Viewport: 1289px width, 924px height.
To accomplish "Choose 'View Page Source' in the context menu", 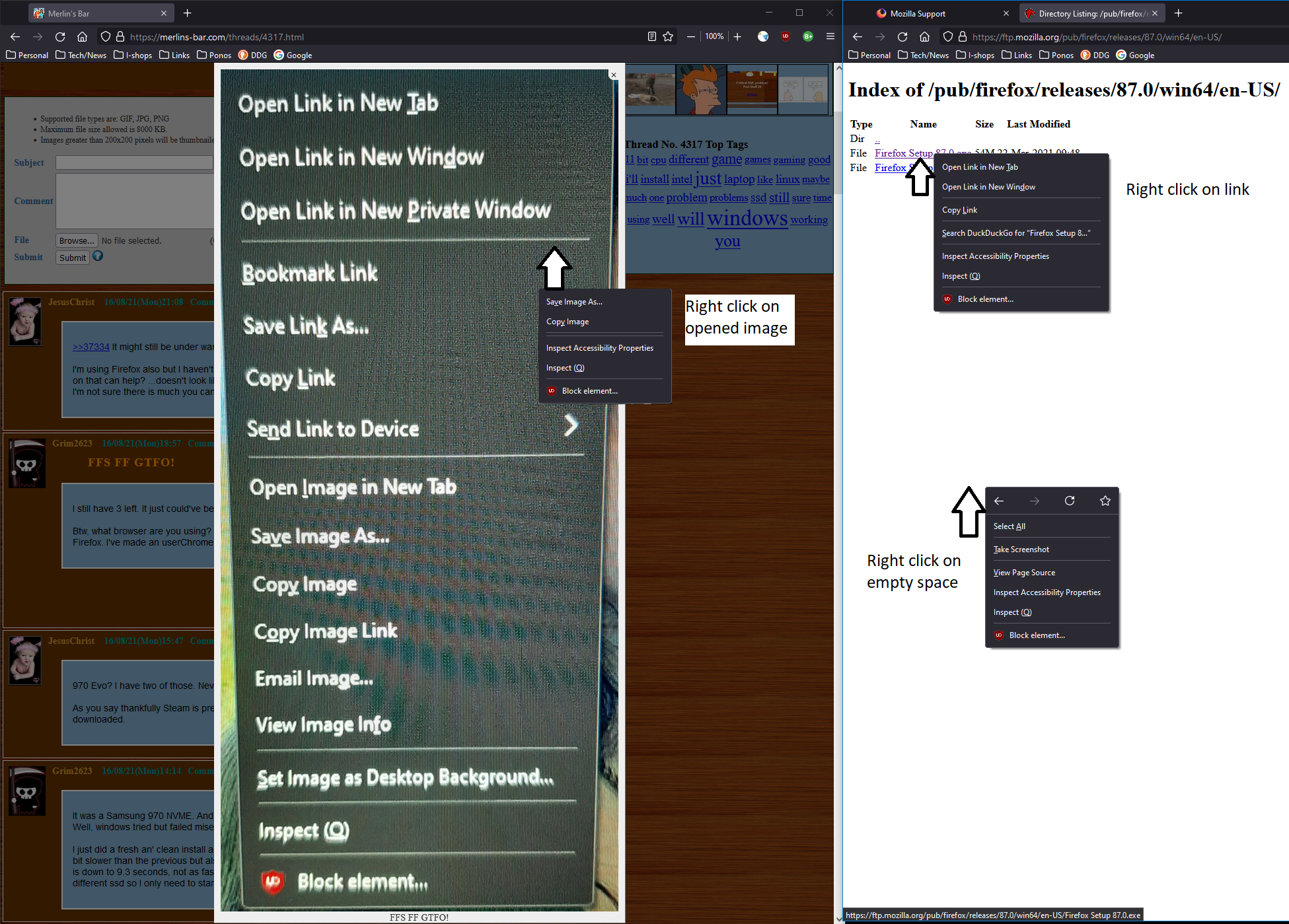I will [x=1052, y=573].
